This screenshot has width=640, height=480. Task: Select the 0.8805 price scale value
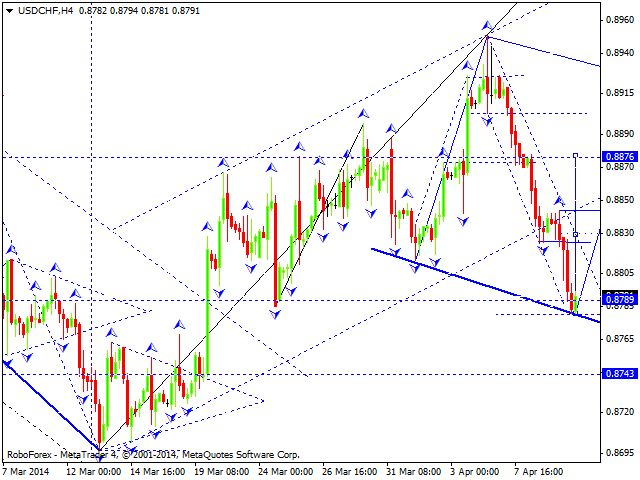[x=620, y=273]
